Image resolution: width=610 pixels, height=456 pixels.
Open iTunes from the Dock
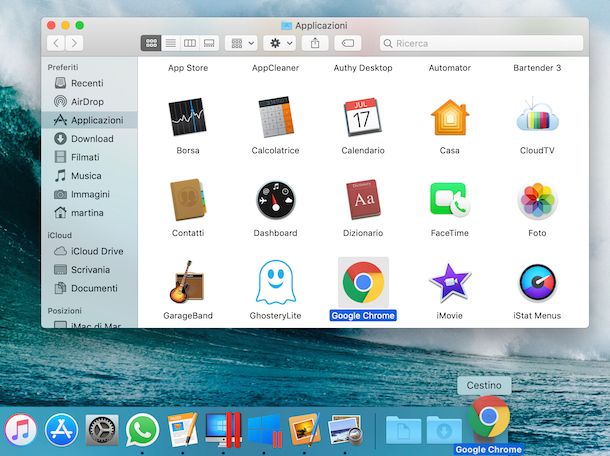21,430
